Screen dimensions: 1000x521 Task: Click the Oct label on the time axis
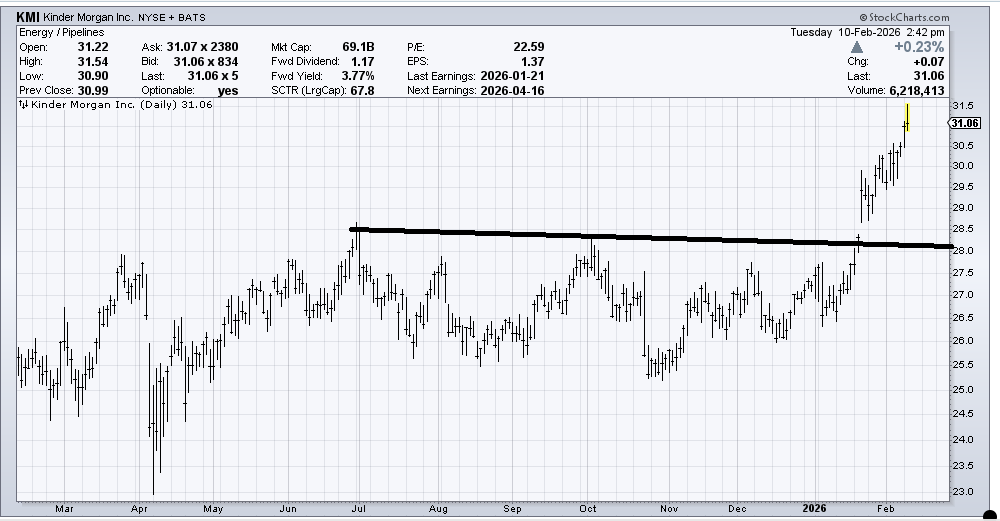coord(588,508)
